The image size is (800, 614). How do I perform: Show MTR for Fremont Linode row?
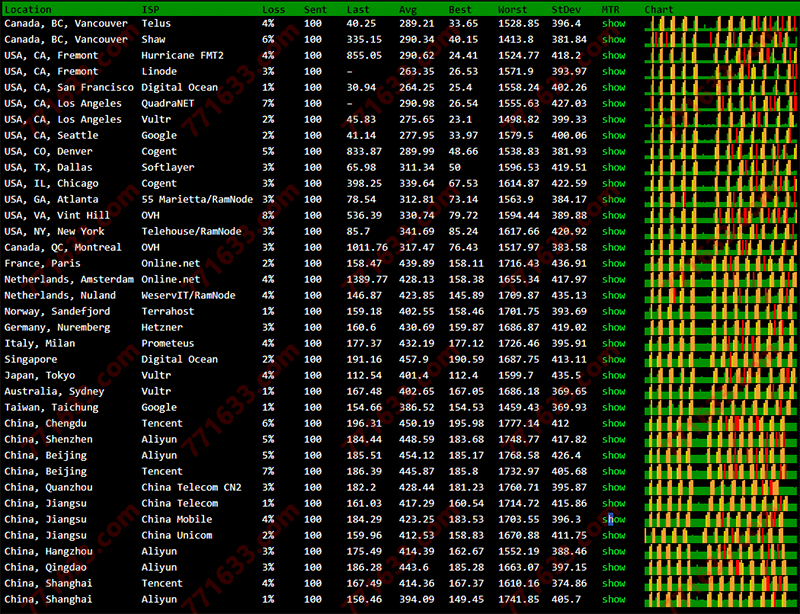click(x=613, y=71)
